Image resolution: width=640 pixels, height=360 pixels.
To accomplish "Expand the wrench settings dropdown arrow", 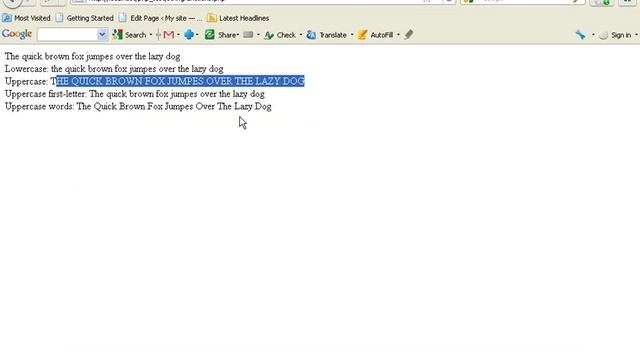I will [x=593, y=35].
